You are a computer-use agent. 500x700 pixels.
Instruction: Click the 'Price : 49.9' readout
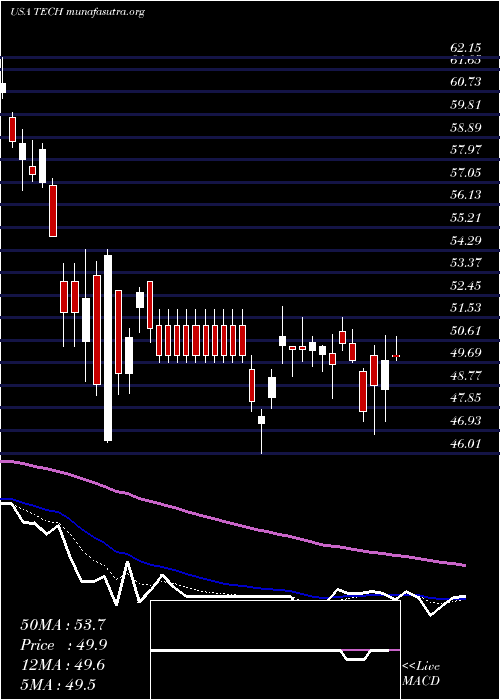click(63, 645)
